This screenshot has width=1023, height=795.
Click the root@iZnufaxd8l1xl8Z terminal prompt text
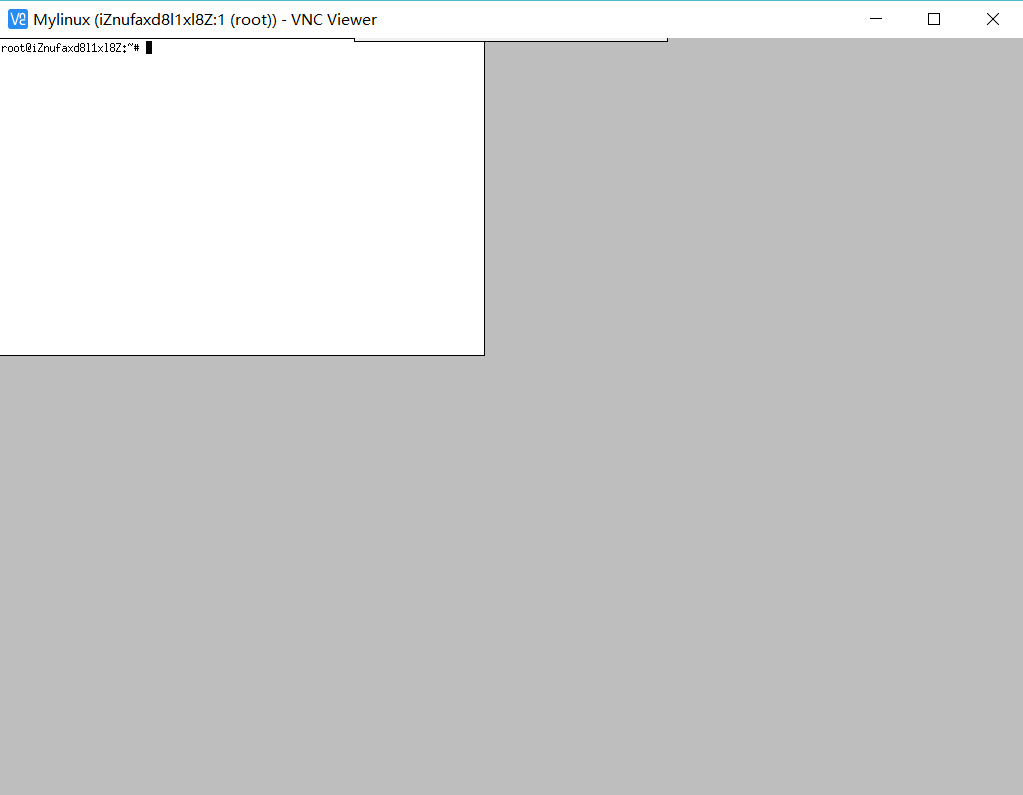pos(70,48)
